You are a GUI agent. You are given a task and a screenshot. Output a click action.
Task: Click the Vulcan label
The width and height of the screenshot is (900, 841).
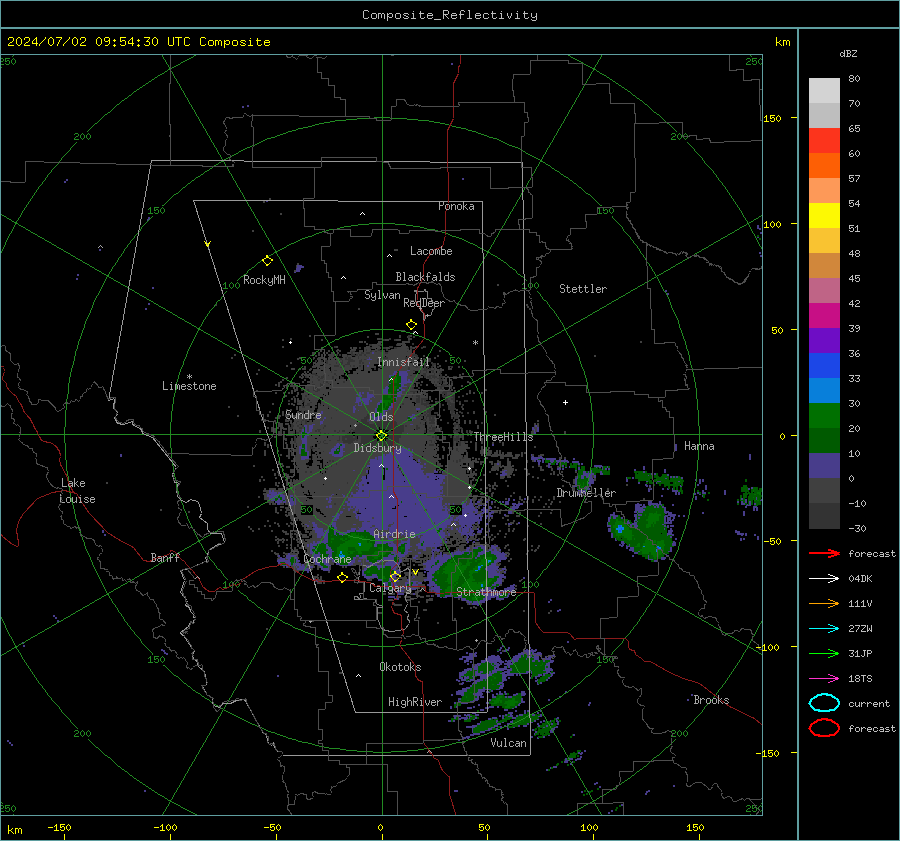[509, 743]
